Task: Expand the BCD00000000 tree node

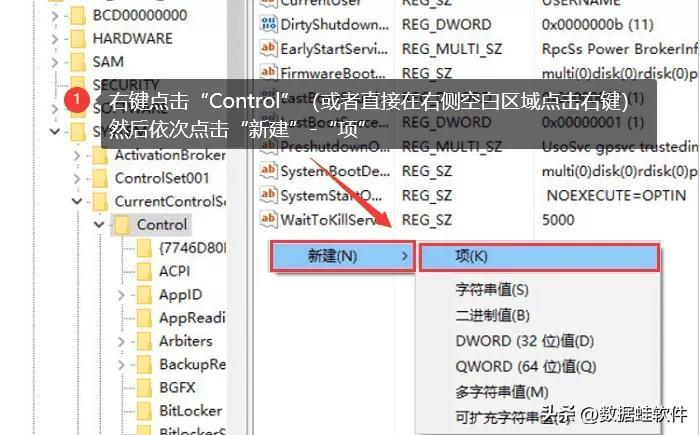Action: (x=55, y=16)
